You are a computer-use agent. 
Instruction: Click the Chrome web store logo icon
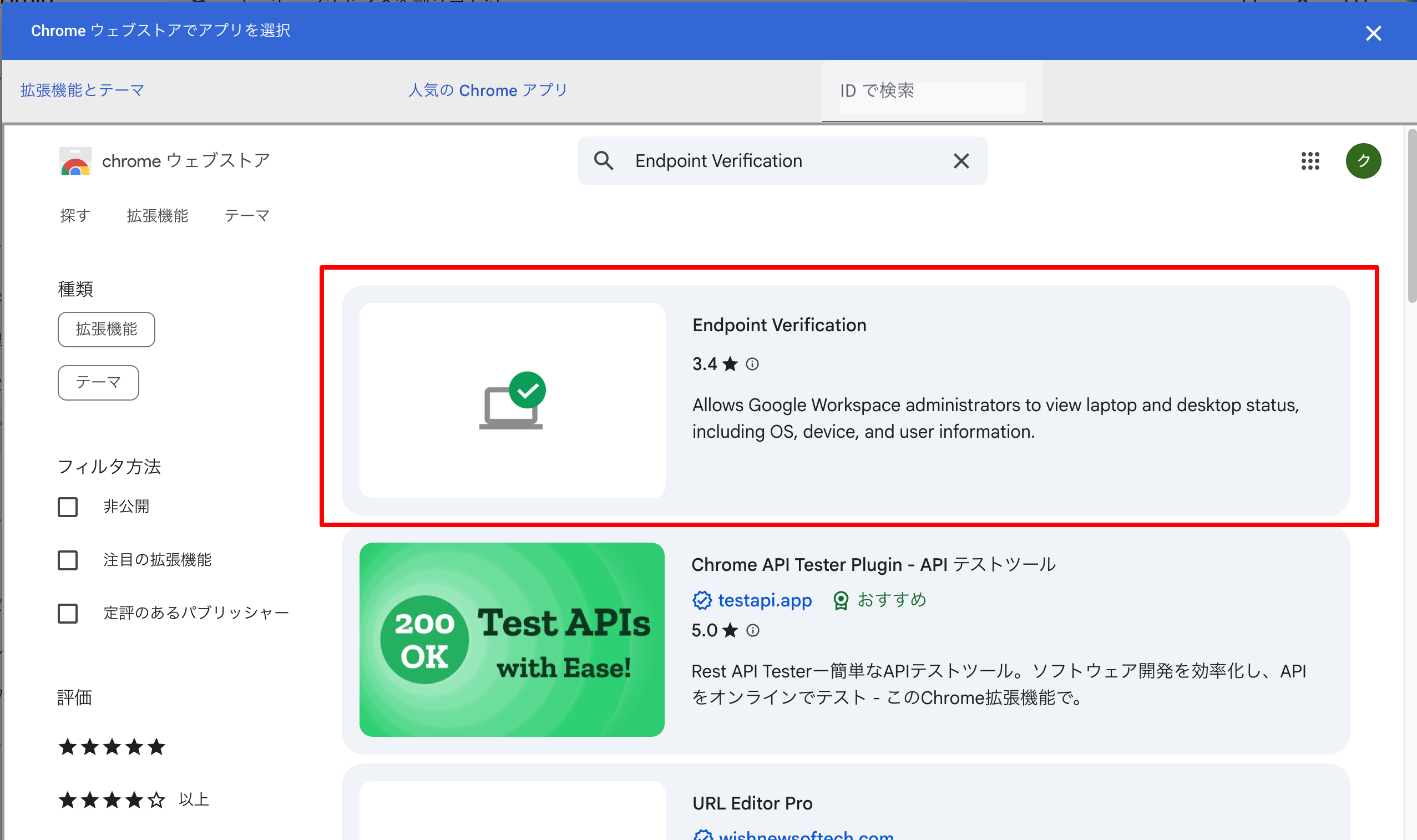coord(75,161)
